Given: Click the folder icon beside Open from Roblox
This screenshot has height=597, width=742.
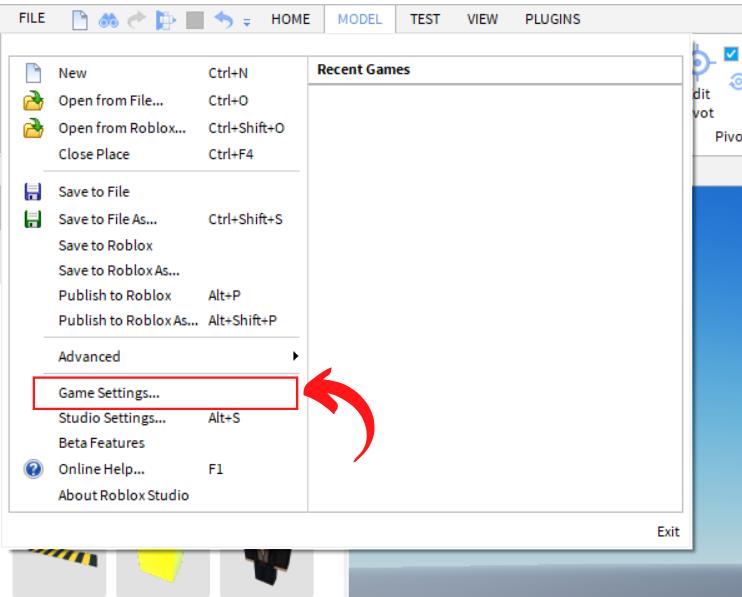Looking at the screenshot, I should [33, 128].
